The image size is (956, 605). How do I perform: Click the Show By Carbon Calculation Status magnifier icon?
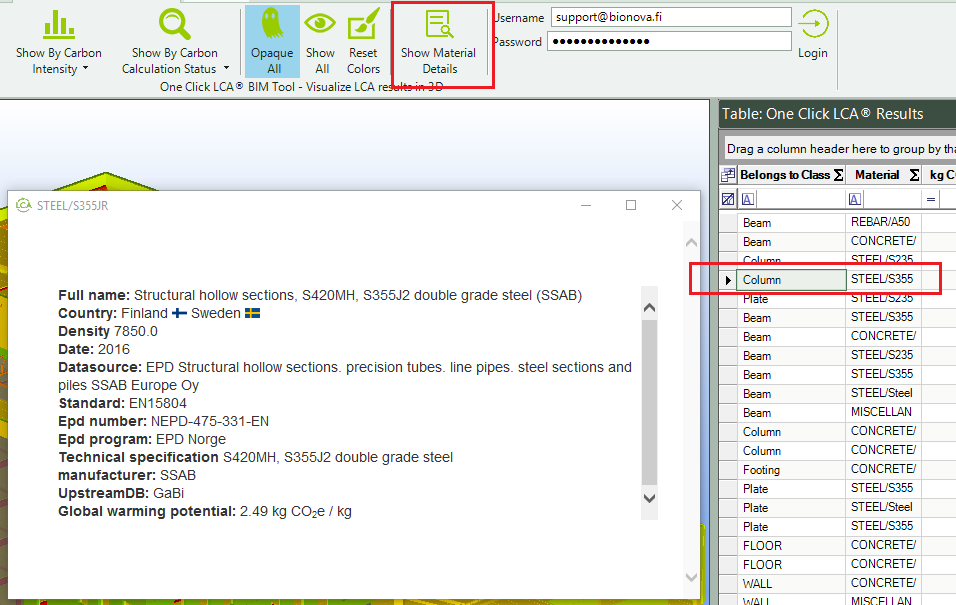coord(174,24)
